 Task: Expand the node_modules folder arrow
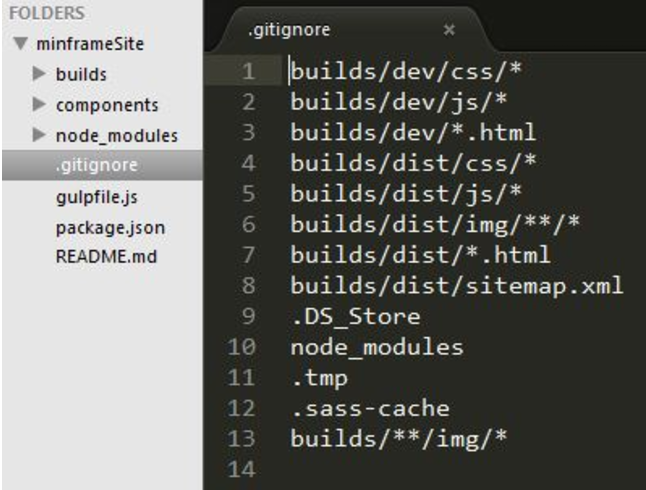pyautogui.click(x=39, y=135)
